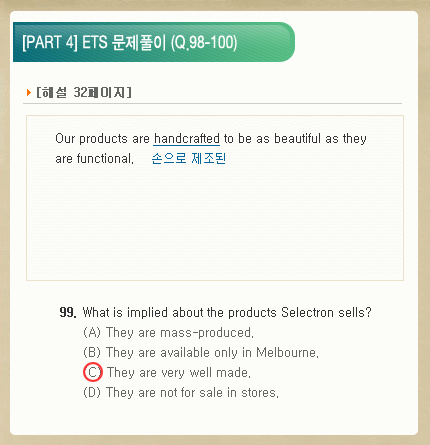Click the PART 4 ETS 문제풀이 header banner
Image resolution: width=430 pixels, height=445 pixels.
154,42
